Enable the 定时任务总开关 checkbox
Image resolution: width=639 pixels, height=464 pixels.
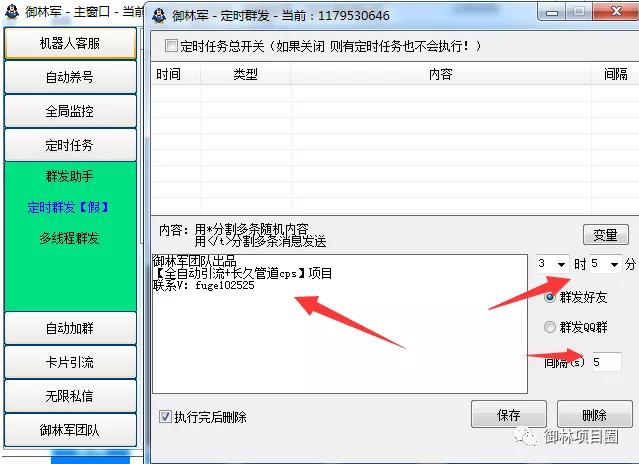coord(171,47)
